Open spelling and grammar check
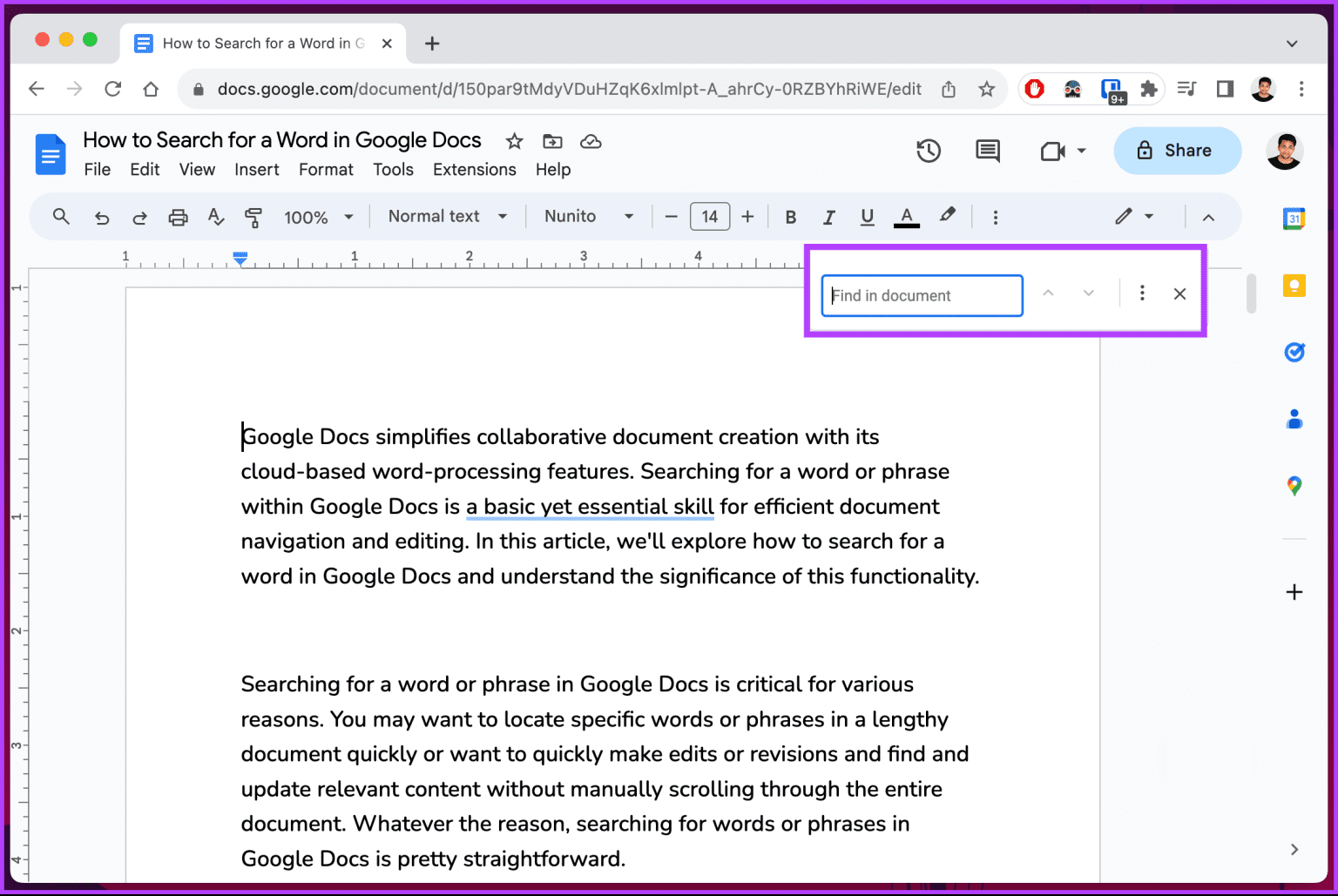Viewport: 1338px width, 896px height. pos(215,216)
